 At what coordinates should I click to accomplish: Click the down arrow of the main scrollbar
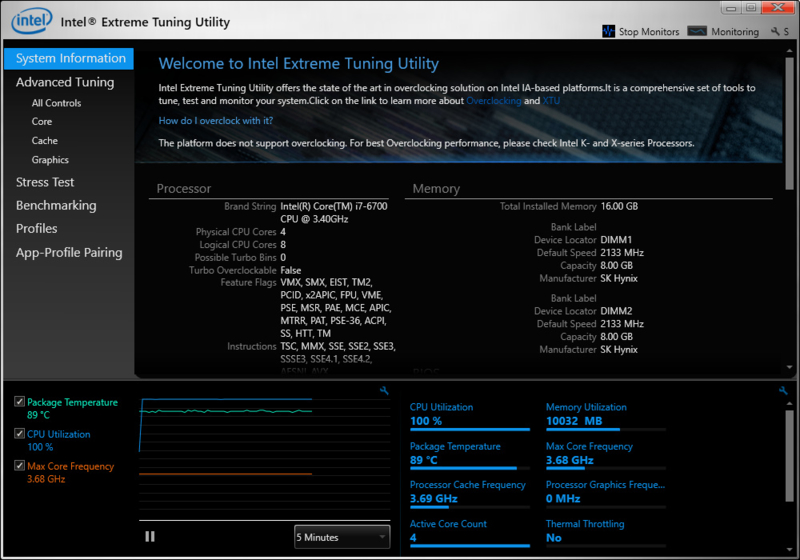coord(789,367)
